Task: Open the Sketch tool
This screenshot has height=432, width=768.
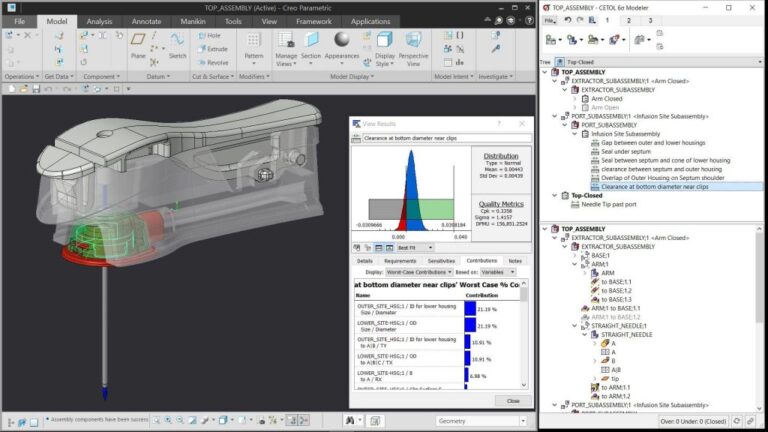Action: (x=177, y=45)
